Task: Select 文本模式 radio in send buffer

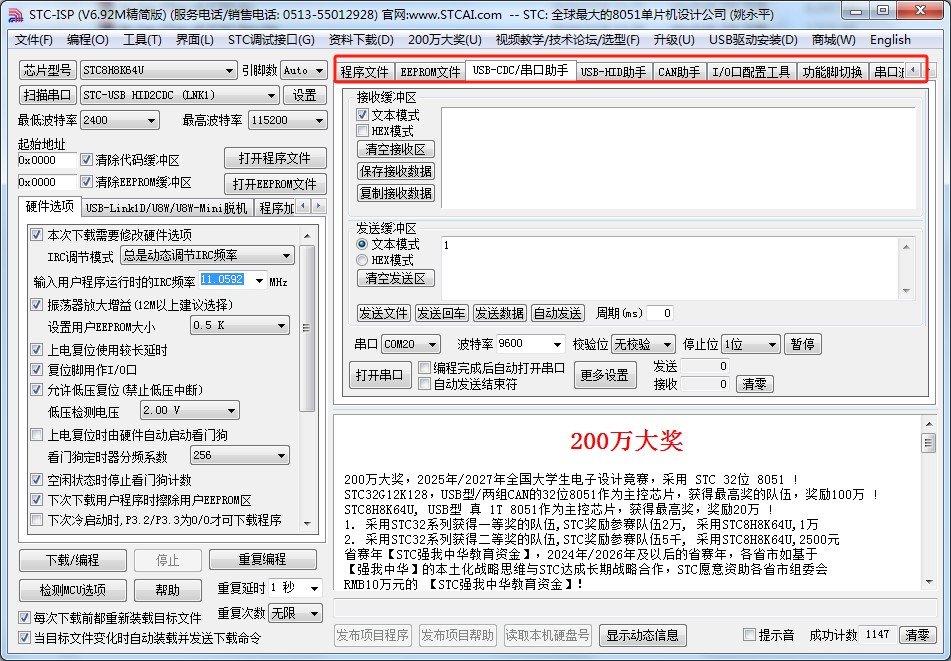Action: (x=362, y=244)
